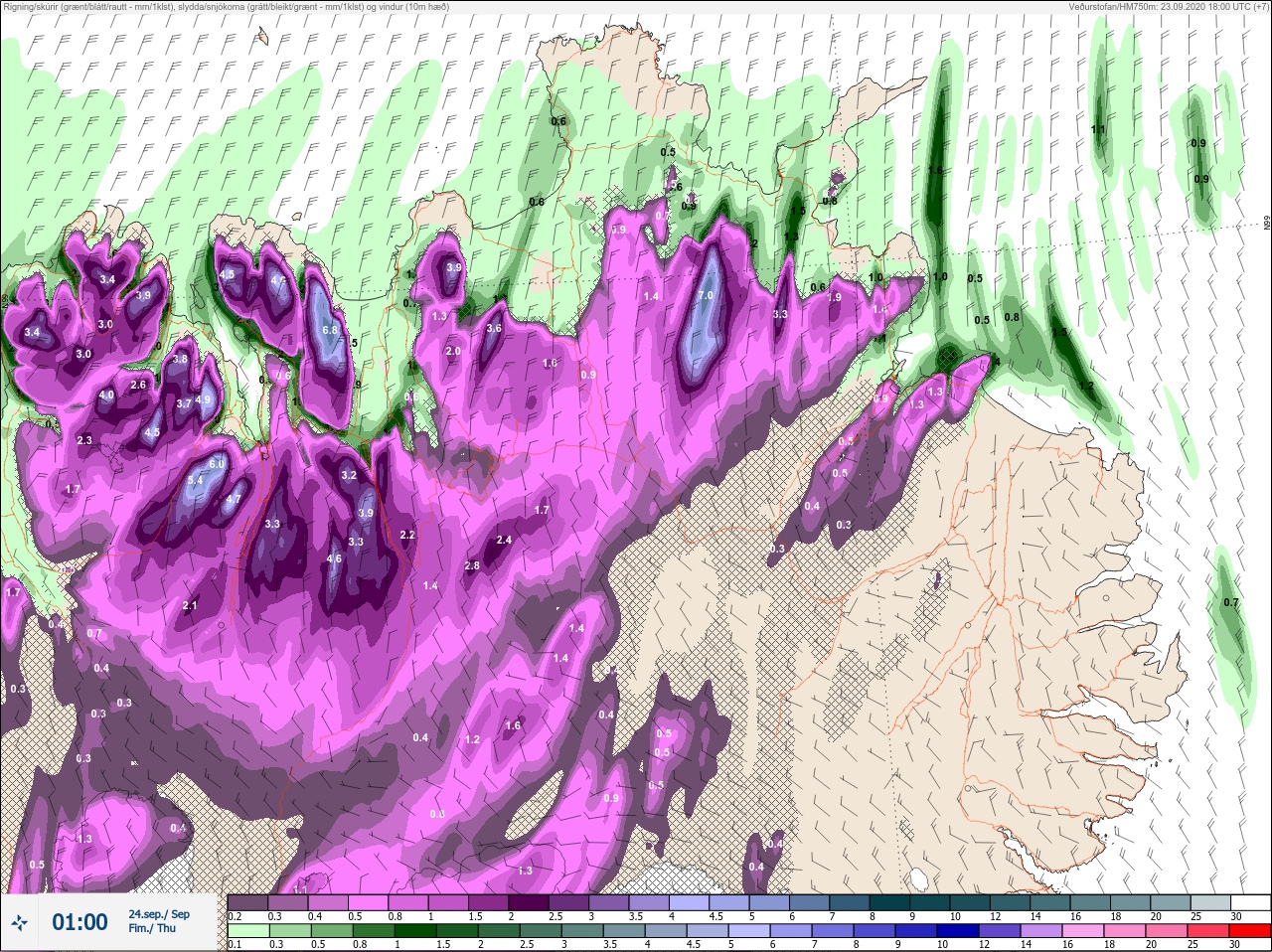Click the four-point star icon beside 01:00
The image size is (1272, 952).
pyautogui.click(x=20, y=922)
